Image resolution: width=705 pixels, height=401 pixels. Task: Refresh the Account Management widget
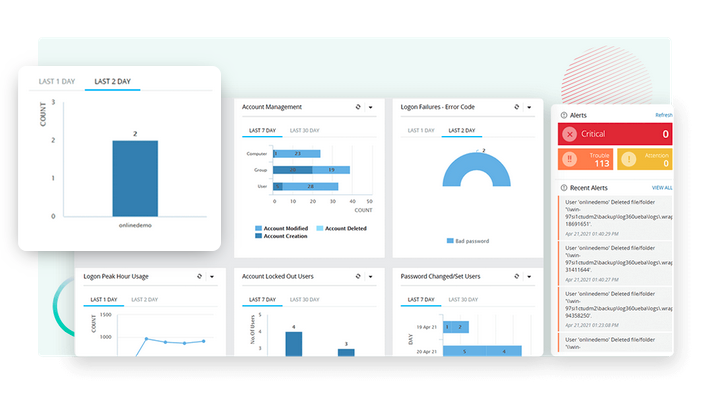pyautogui.click(x=357, y=107)
